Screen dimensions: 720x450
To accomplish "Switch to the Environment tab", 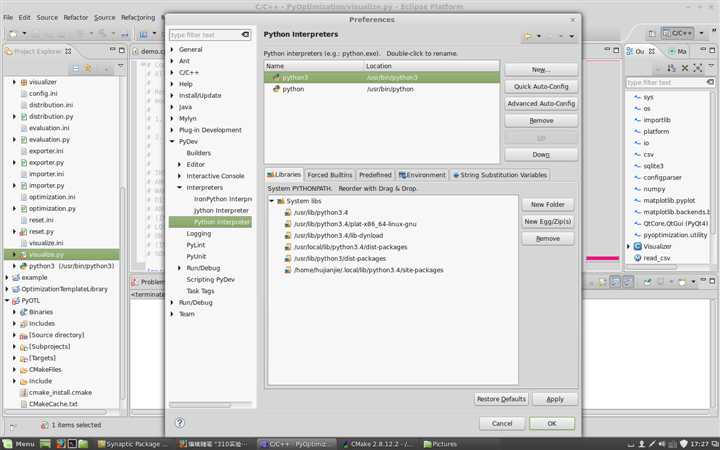I will tap(422, 175).
